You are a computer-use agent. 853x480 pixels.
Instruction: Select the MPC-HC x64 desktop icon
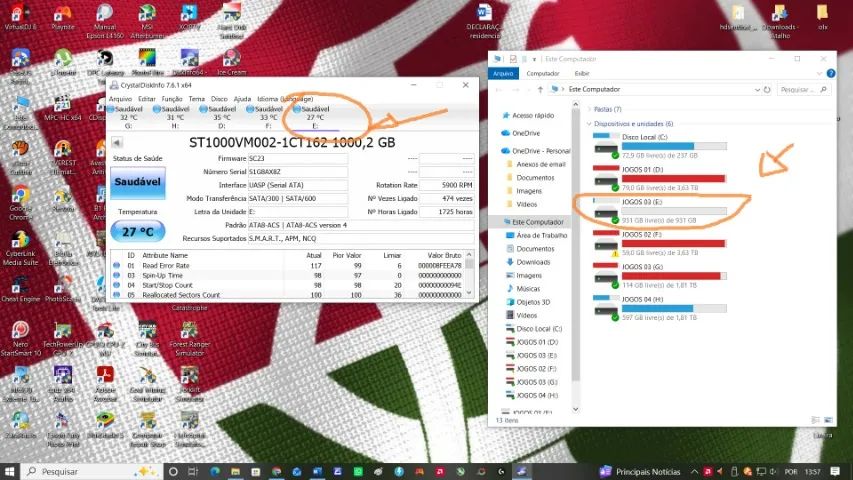click(63, 108)
